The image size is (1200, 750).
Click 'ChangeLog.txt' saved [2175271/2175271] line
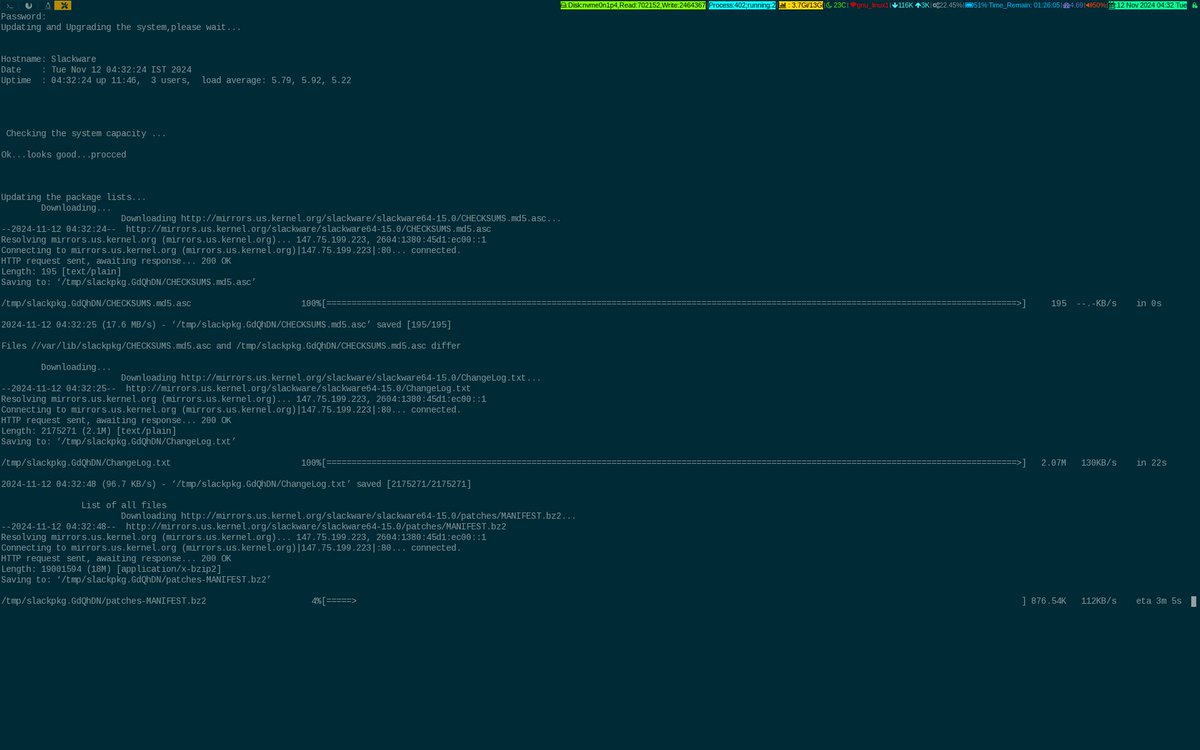[236, 484]
